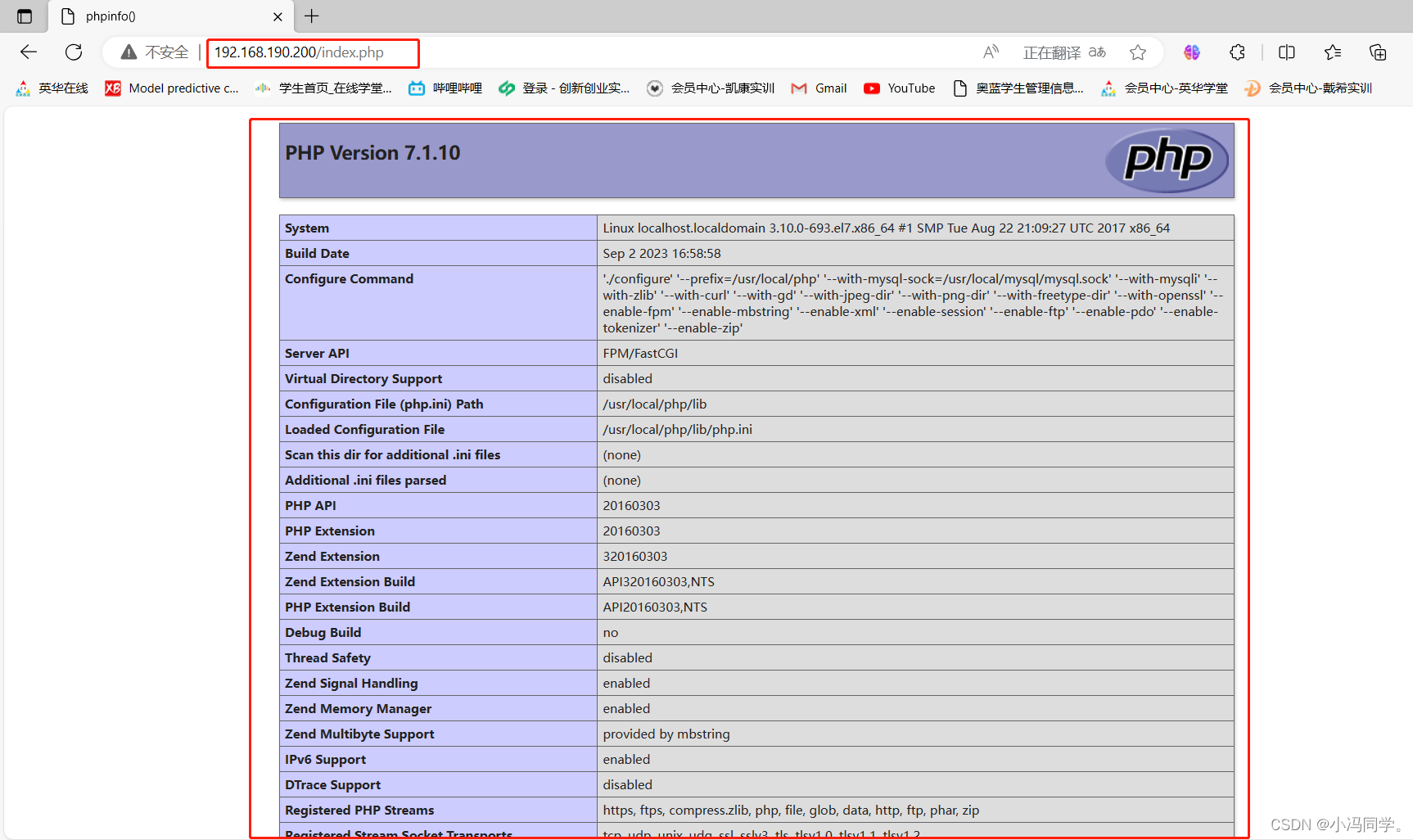Image resolution: width=1413 pixels, height=840 pixels.
Task: Select the phpinfo() tab
Action: coord(171,16)
